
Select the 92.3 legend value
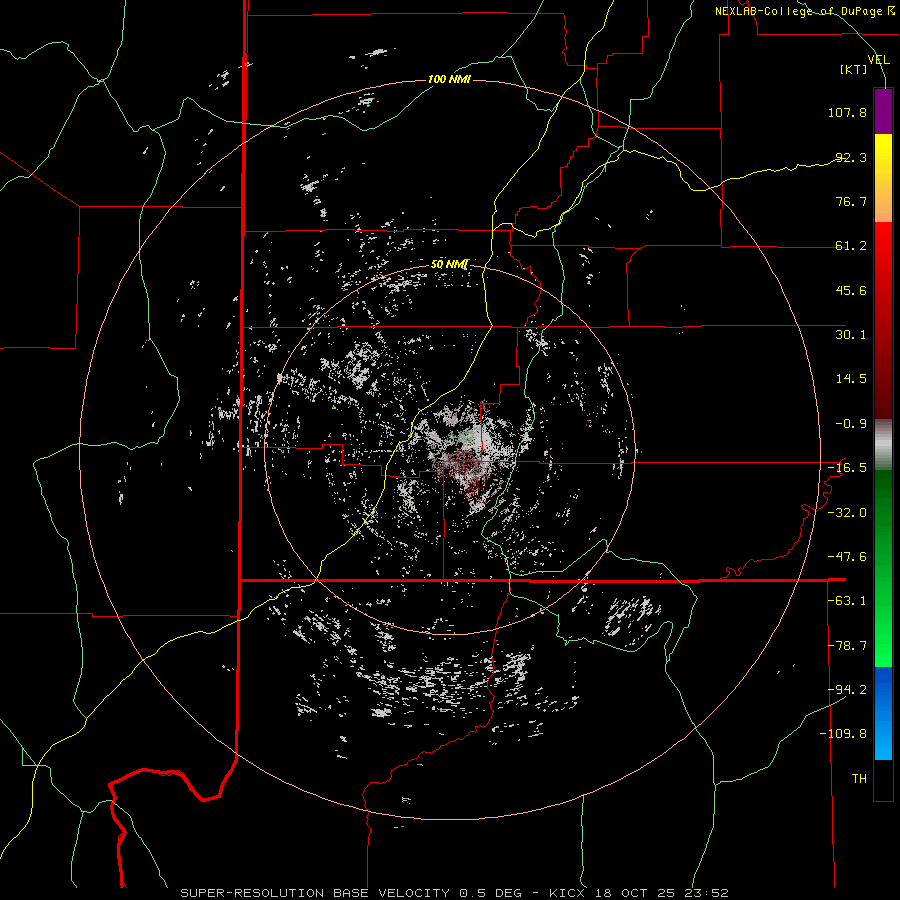tap(851, 157)
